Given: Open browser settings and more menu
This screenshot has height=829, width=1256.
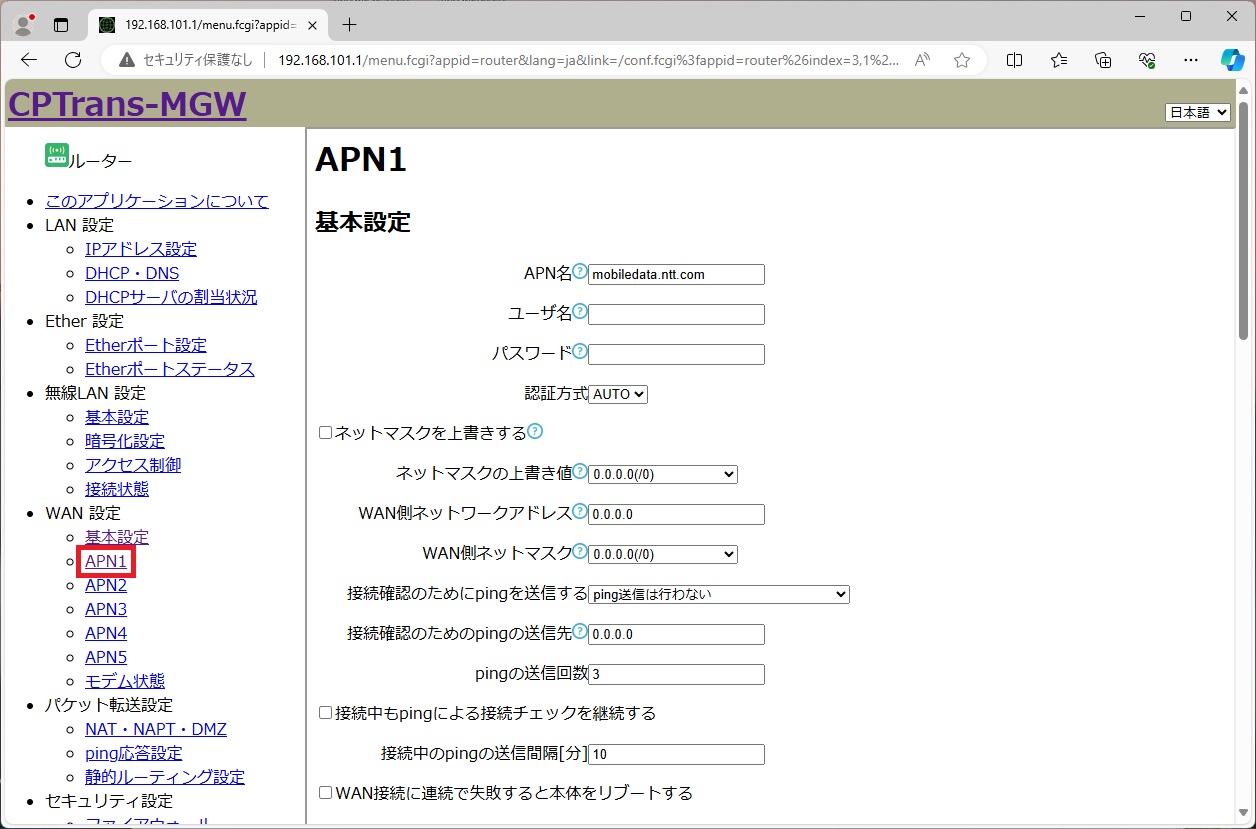Looking at the screenshot, I should 1190,60.
